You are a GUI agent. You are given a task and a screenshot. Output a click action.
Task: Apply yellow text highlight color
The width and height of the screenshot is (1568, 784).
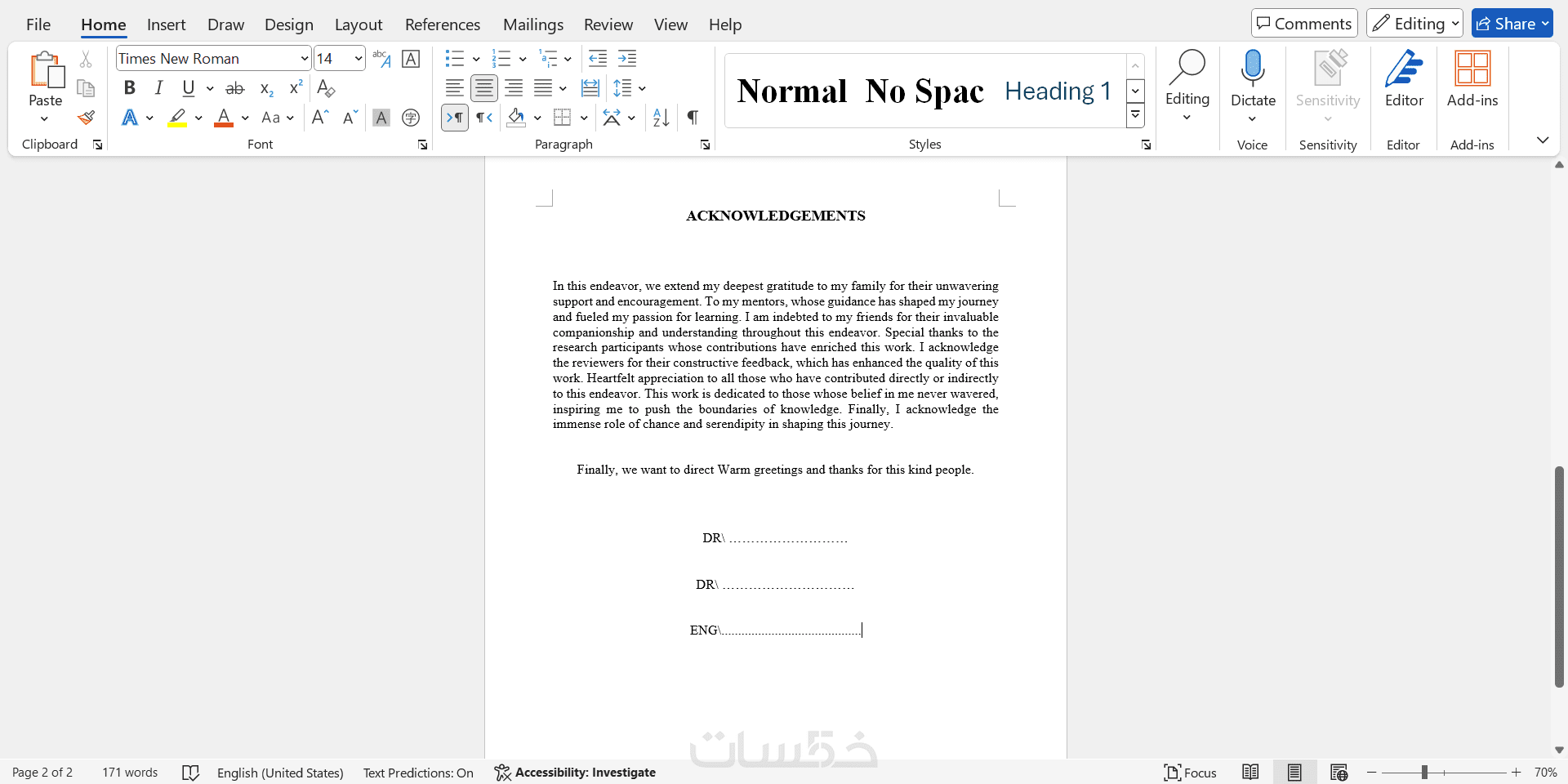coord(178,118)
